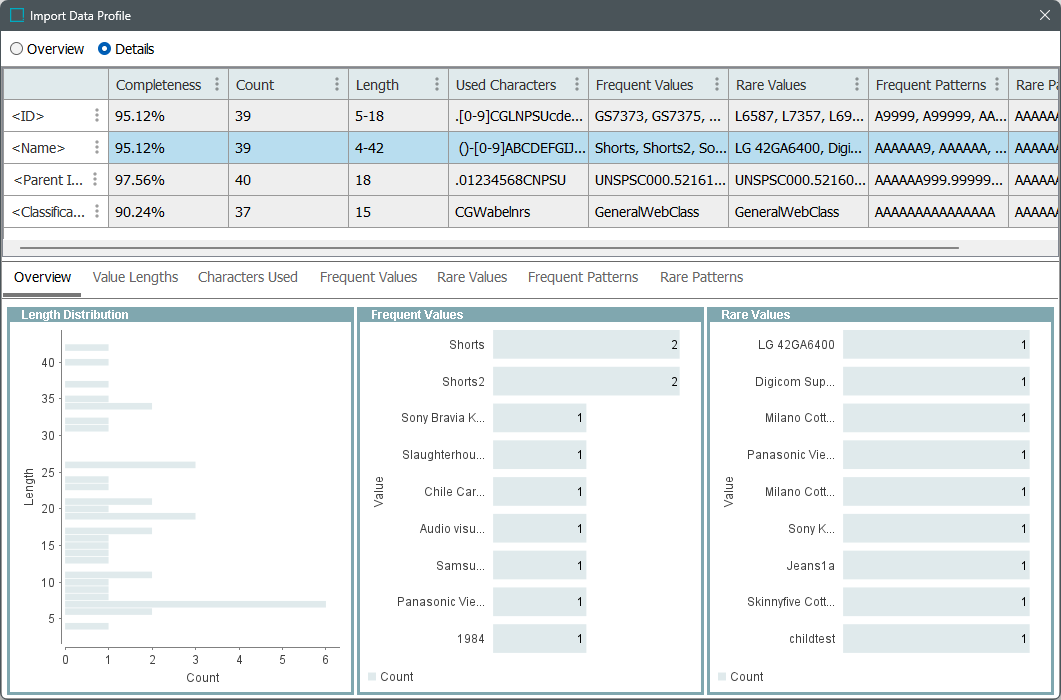Open the <Parent I... row options menu

[95, 179]
